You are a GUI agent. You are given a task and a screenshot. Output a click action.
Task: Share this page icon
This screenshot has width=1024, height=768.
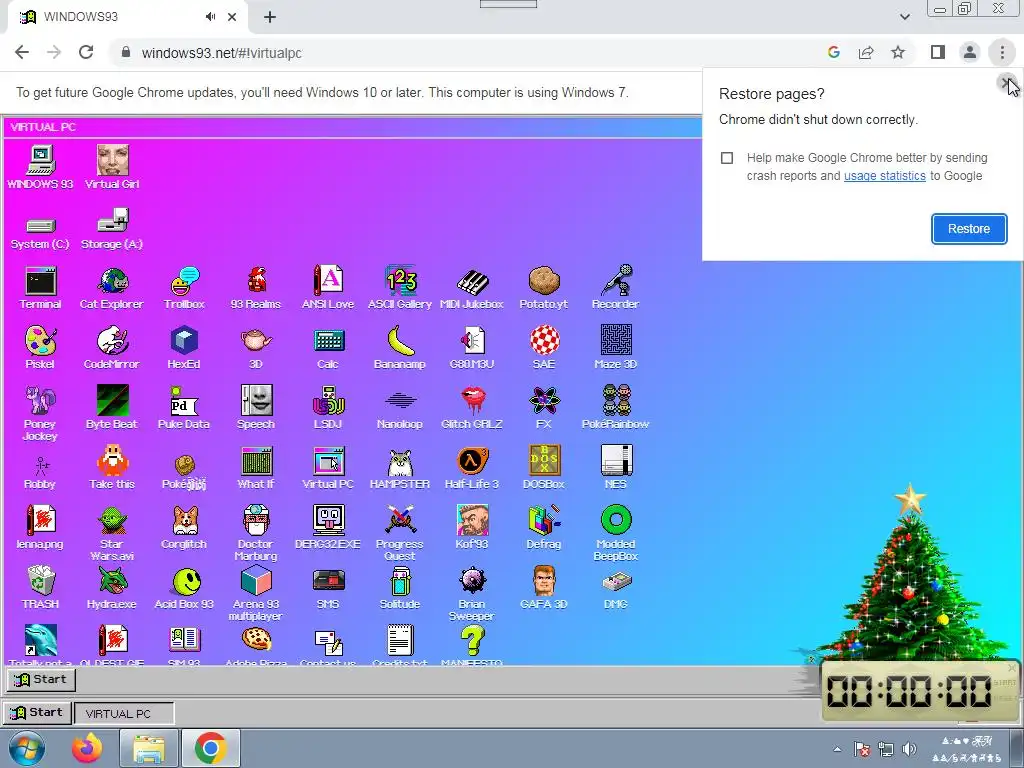pos(866,52)
